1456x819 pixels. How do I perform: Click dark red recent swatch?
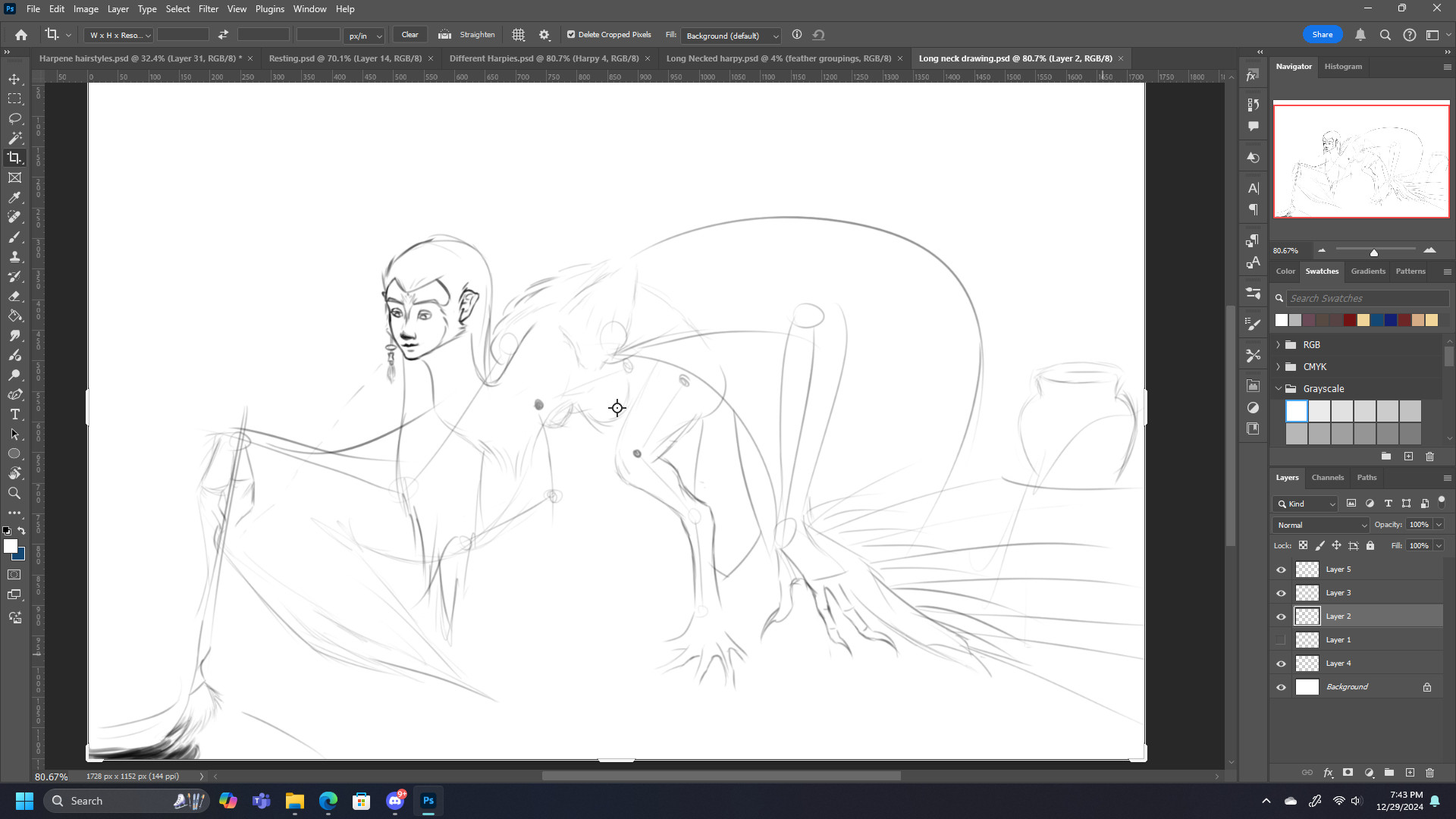[1350, 320]
